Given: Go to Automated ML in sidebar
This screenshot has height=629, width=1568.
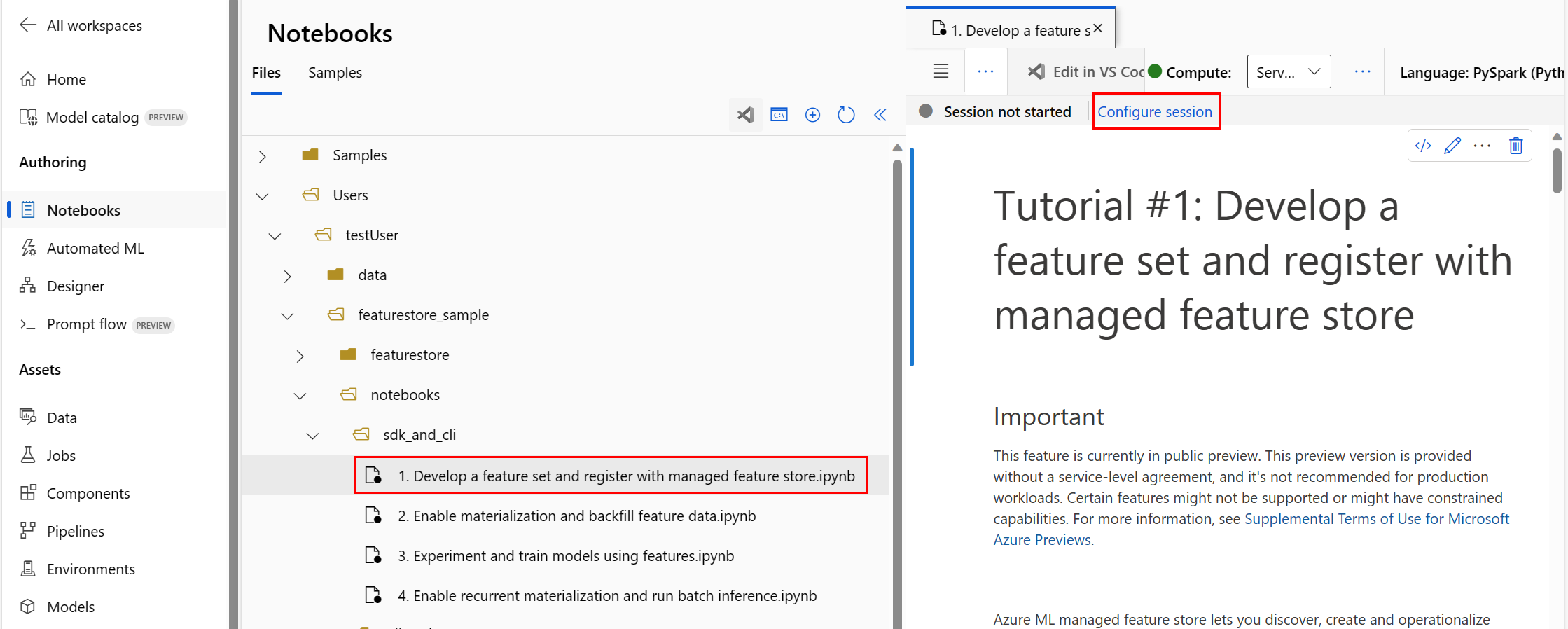Looking at the screenshot, I should click(95, 248).
